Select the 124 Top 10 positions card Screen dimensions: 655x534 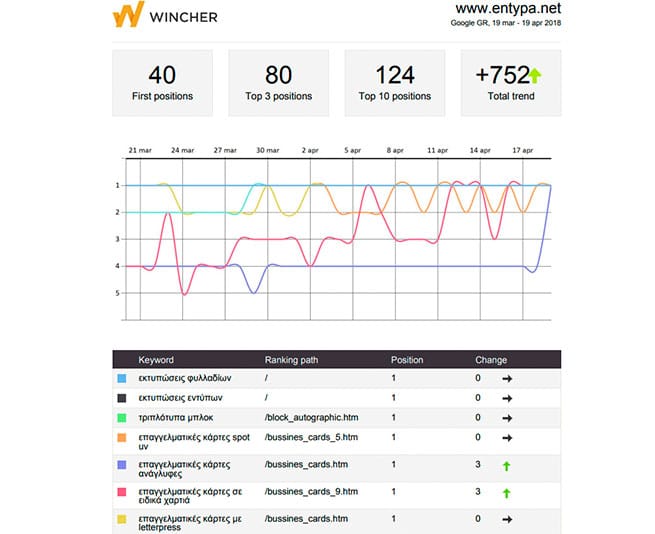395,83
